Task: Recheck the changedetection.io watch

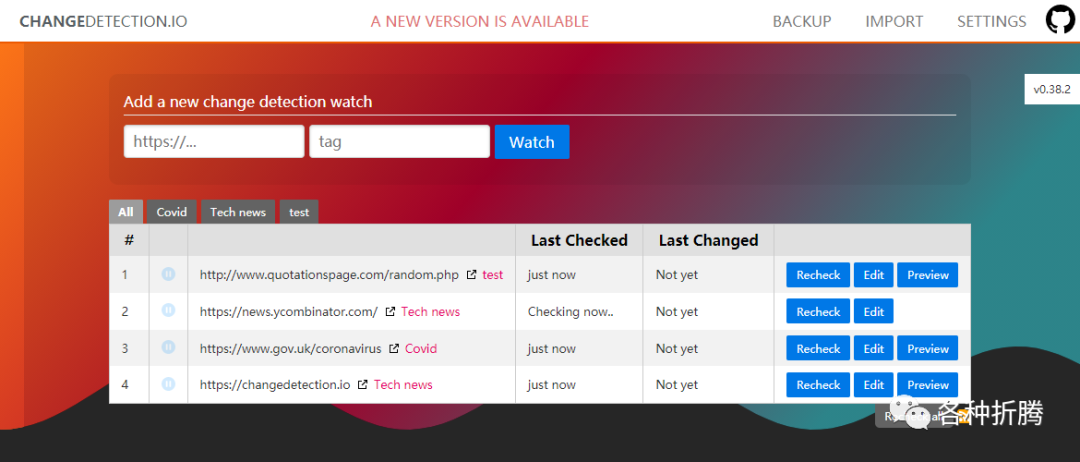Action: pyautogui.click(x=818, y=384)
